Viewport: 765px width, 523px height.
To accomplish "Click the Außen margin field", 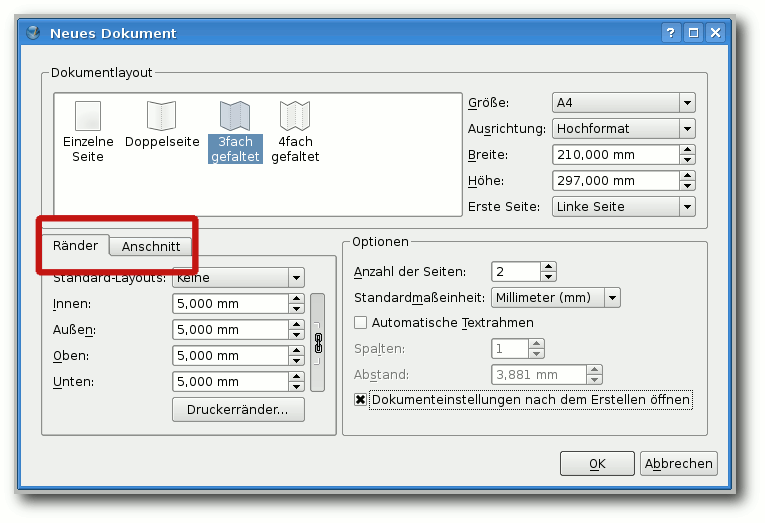I will pos(230,330).
